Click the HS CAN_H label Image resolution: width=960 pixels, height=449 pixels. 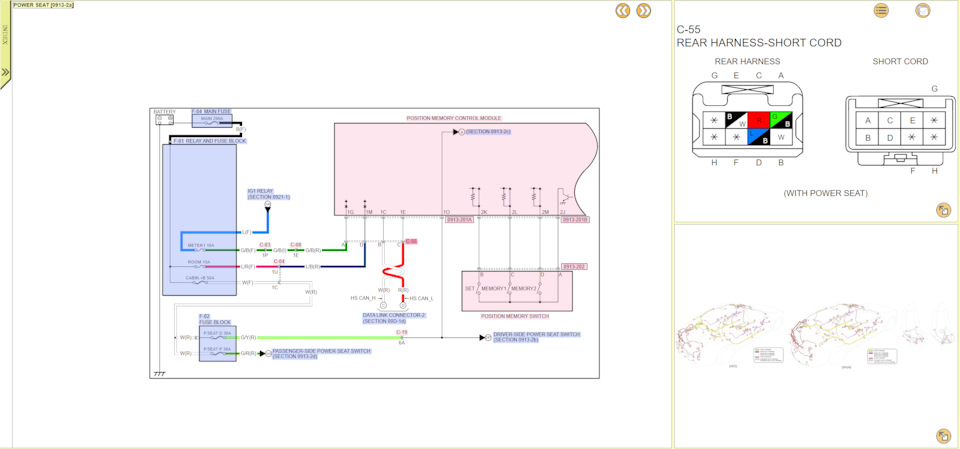tap(362, 298)
